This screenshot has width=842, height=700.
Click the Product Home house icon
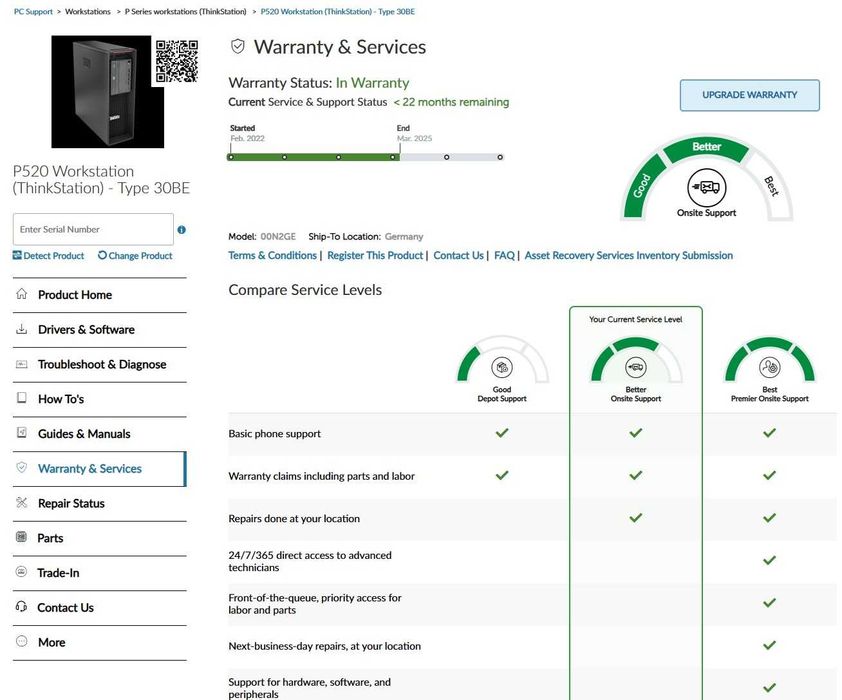coord(21,294)
